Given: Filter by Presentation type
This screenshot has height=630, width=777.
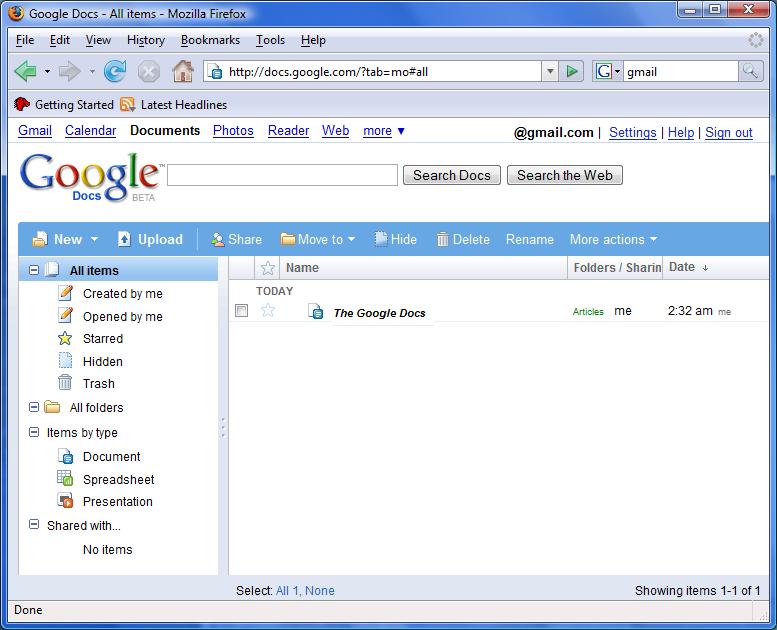Looking at the screenshot, I should (117, 502).
